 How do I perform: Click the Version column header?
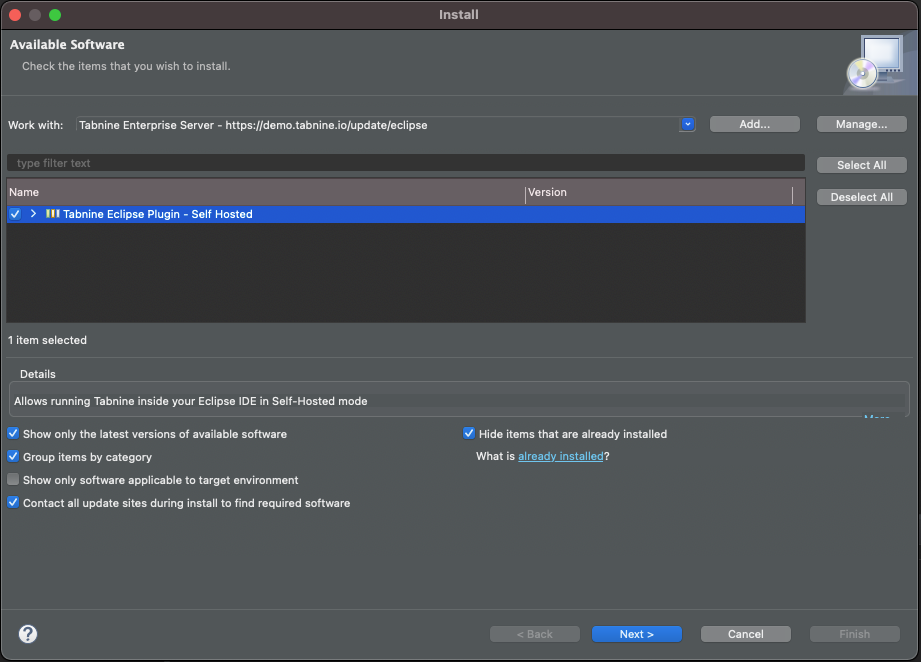tap(658, 192)
